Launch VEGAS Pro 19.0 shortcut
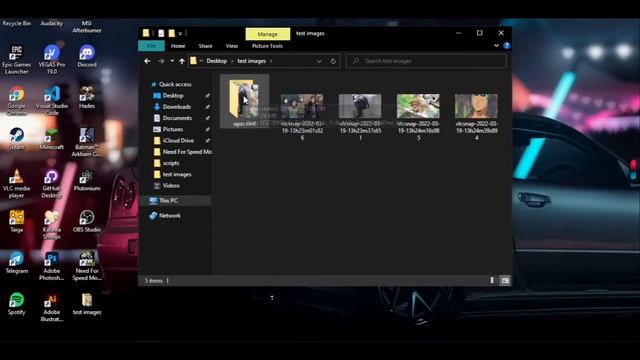 [52, 60]
